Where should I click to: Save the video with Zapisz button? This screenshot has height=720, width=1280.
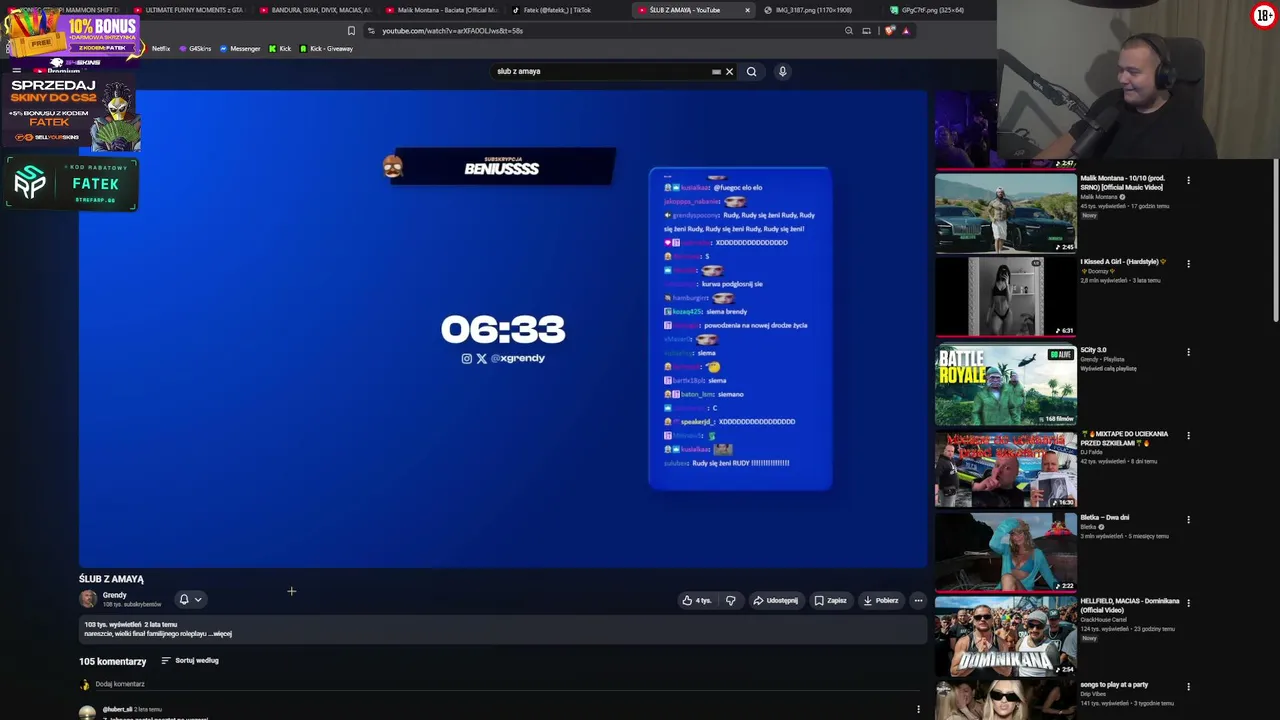click(x=831, y=601)
